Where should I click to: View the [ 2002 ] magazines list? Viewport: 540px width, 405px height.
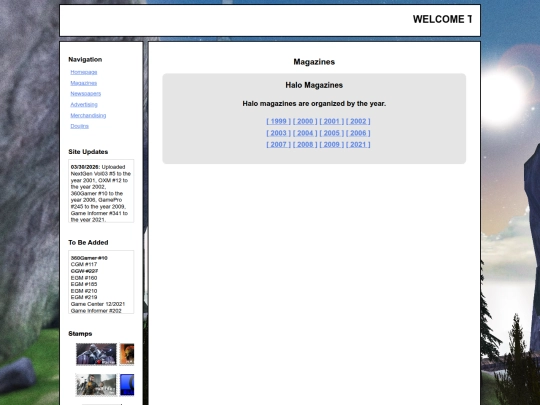[x=358, y=121]
